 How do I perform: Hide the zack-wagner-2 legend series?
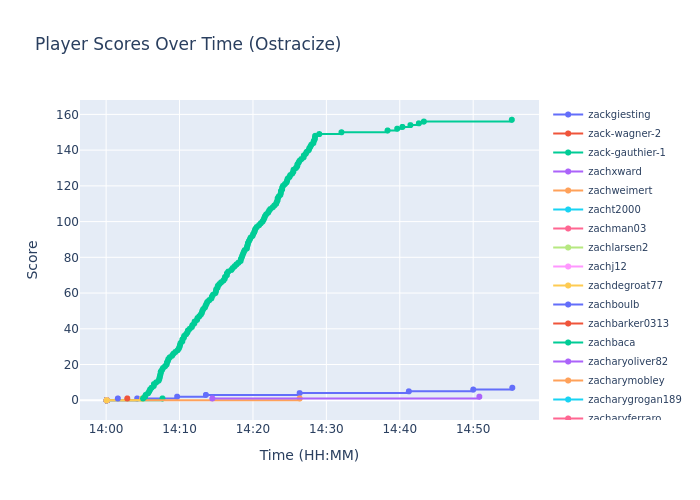(x=623, y=134)
